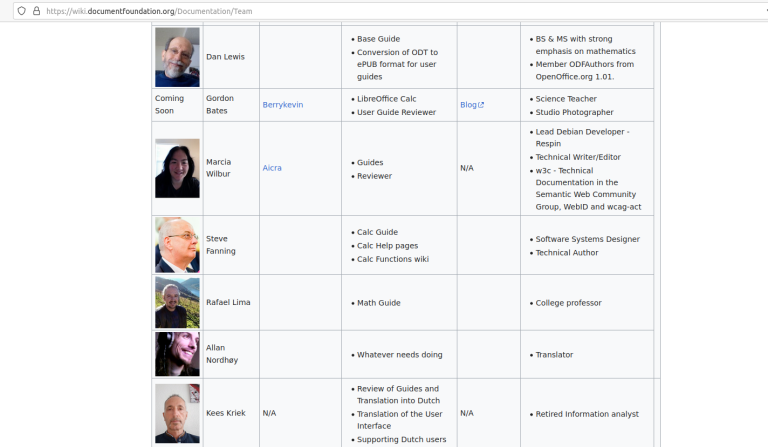Click the name Marcia Wilbur
Screen dimensions: 768x447
coord(218,168)
